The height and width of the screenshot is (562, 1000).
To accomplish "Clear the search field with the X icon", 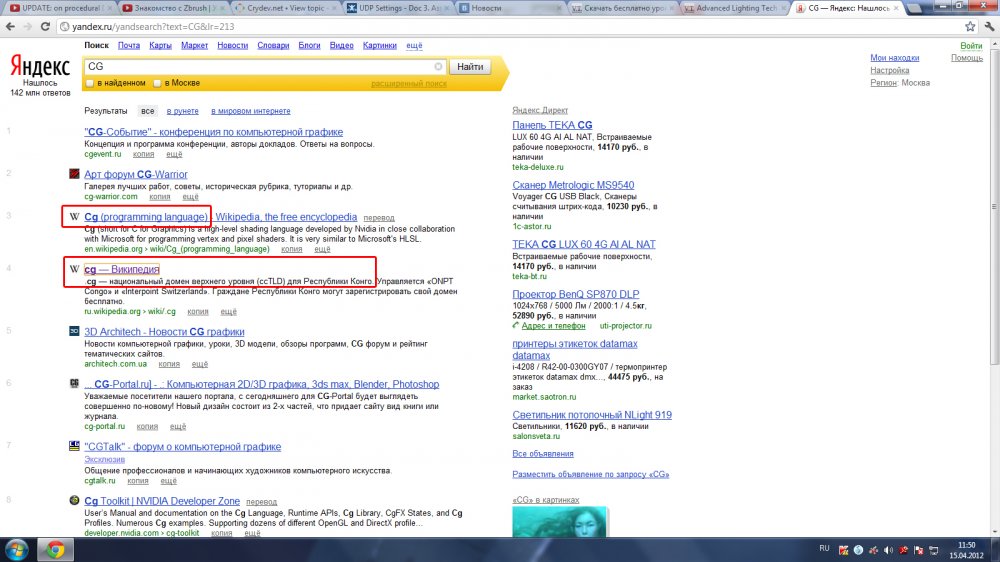I will (x=438, y=67).
